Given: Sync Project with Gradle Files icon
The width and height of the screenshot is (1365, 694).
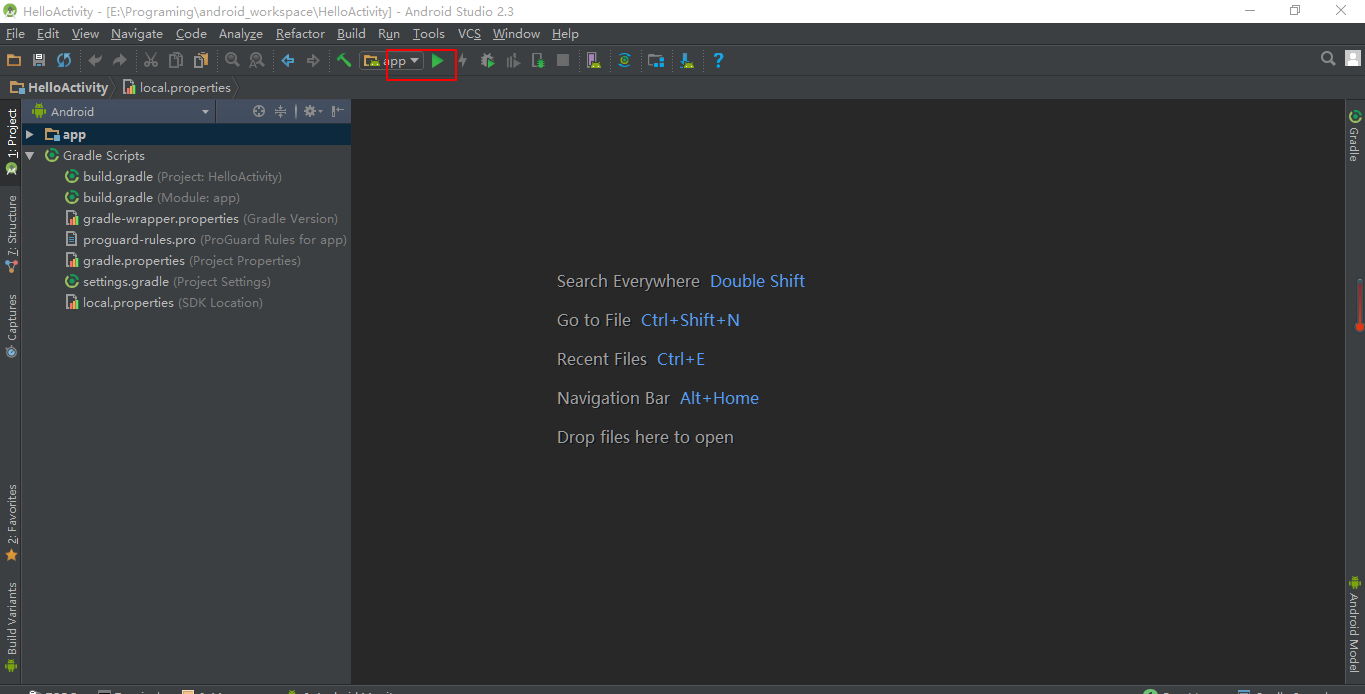Looking at the screenshot, I should click(625, 61).
